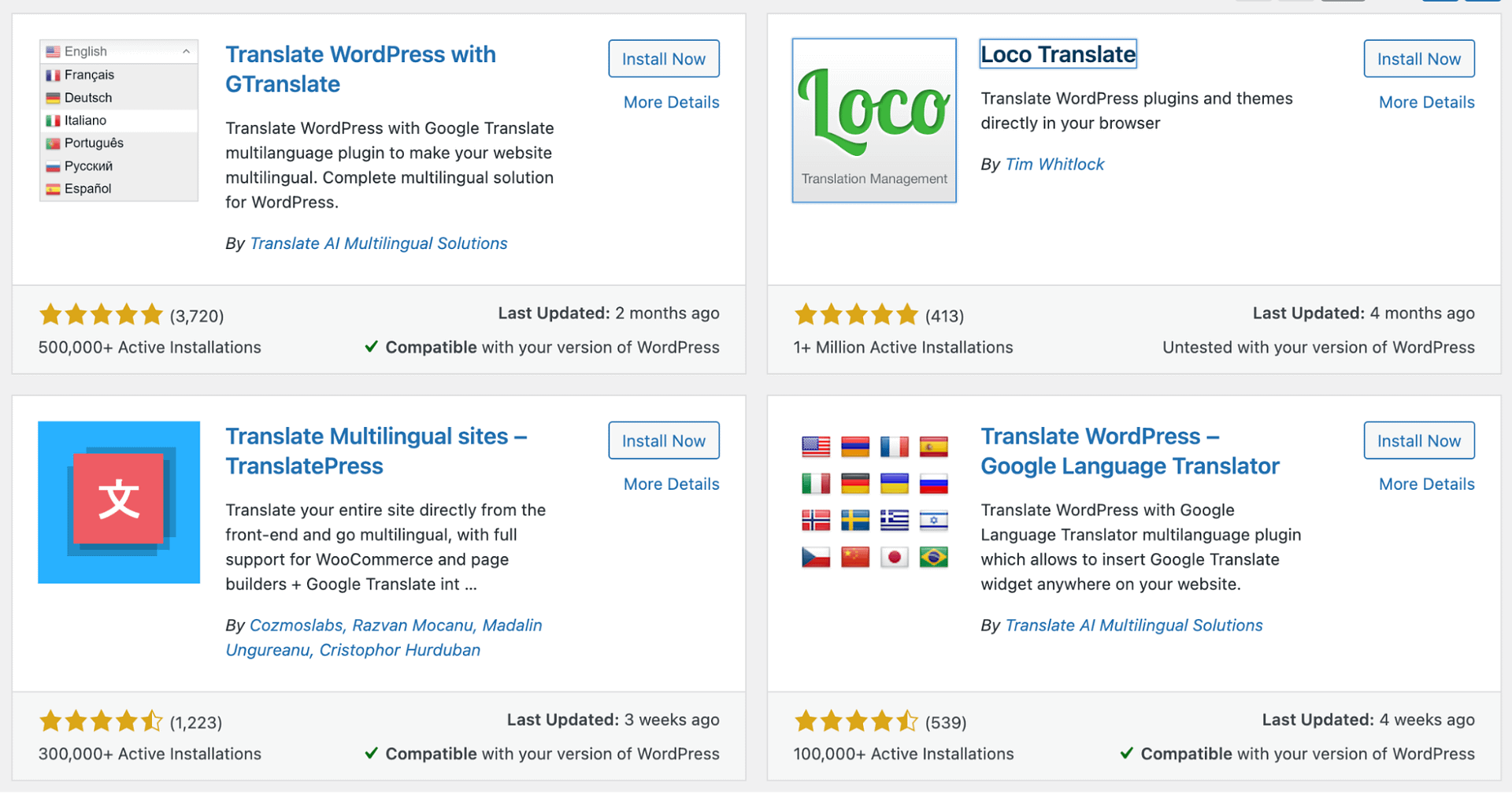Open More Details for TranslatePress

[671, 484]
